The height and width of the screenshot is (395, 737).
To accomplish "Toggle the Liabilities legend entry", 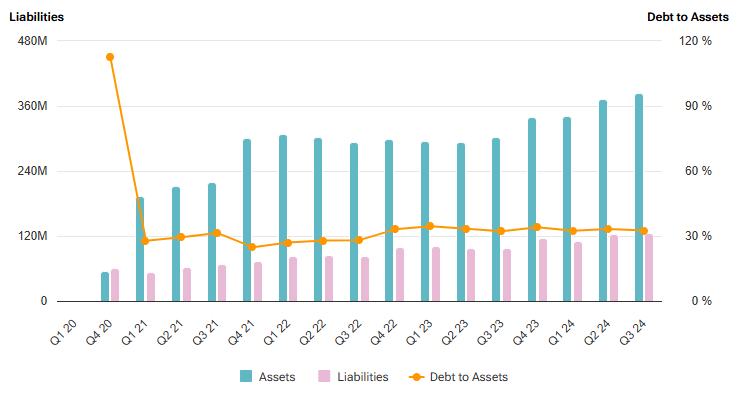I will [353, 377].
